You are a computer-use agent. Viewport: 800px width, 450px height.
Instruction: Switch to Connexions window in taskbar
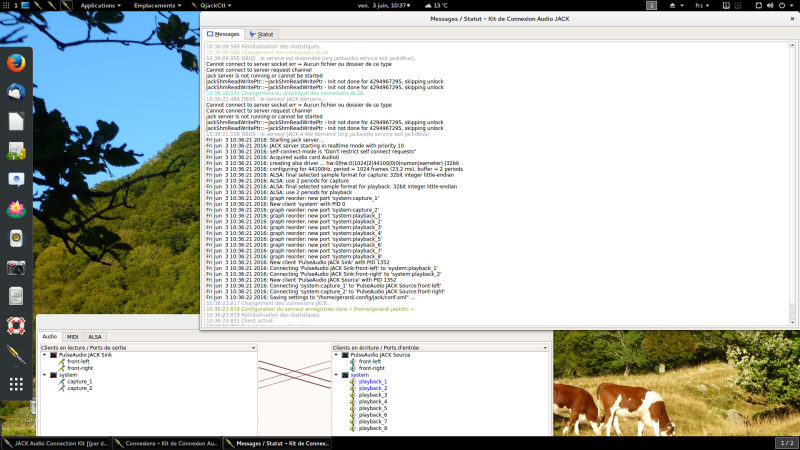pos(167,442)
